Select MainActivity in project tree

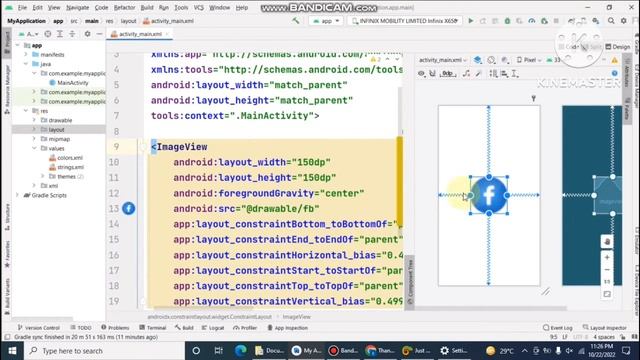click(72, 83)
